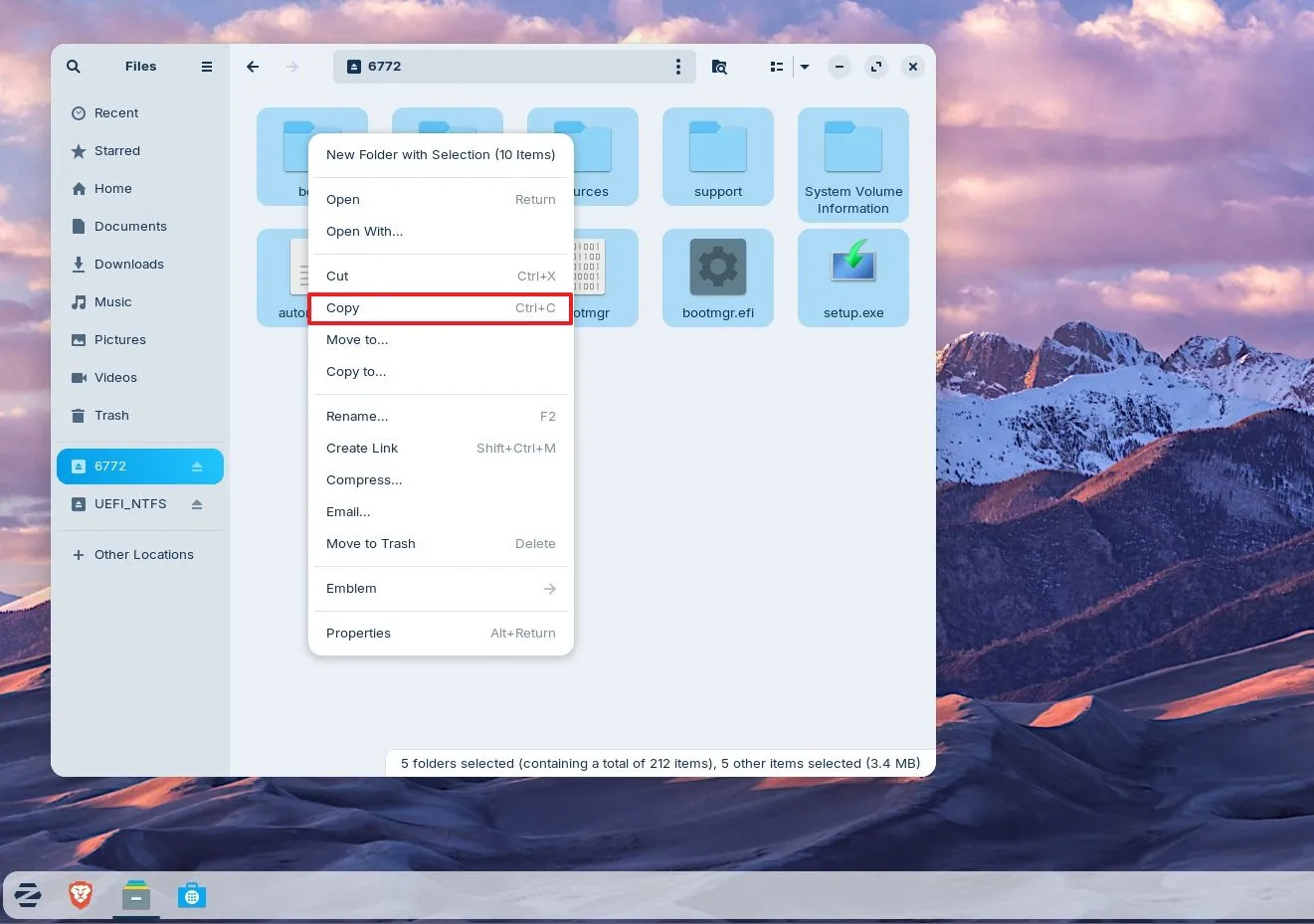Eject the 6772 drive
Screen dimensions: 1314x924
[x=196, y=465]
